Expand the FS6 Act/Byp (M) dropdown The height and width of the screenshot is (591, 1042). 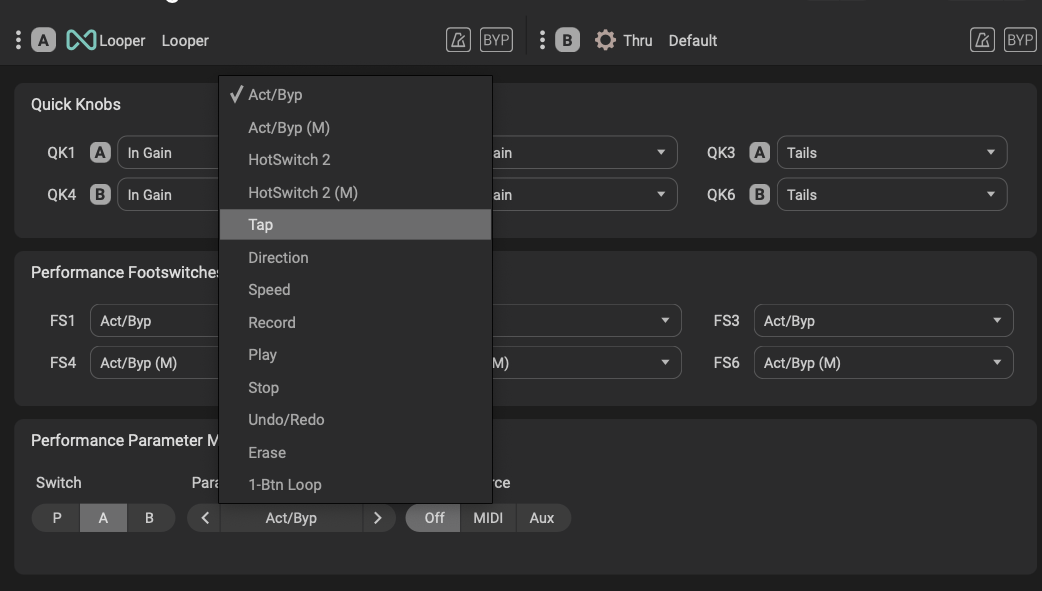[882, 363]
